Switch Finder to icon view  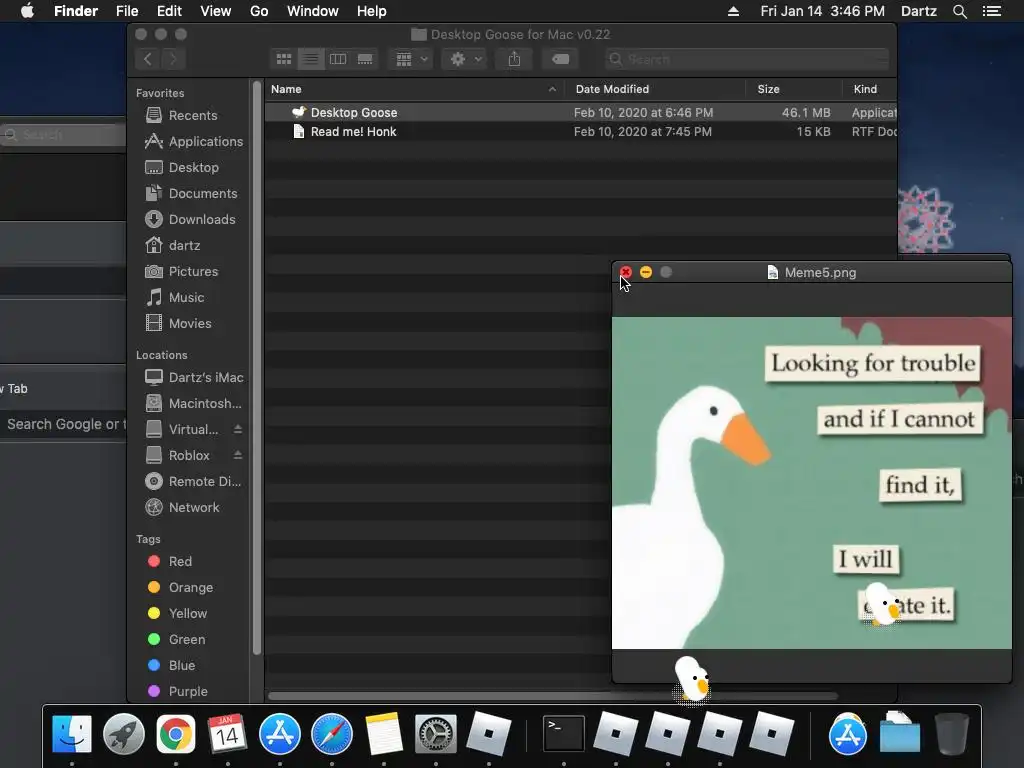pyautogui.click(x=283, y=59)
